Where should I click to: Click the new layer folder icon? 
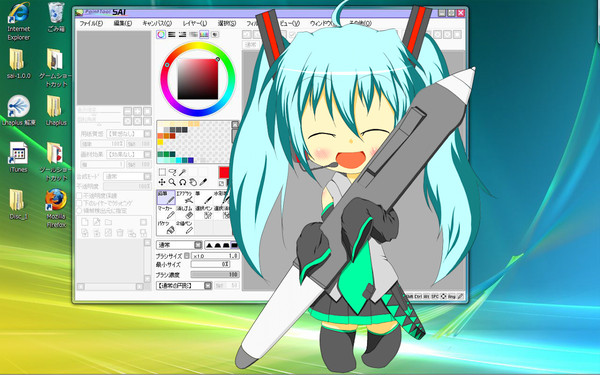tap(109, 222)
